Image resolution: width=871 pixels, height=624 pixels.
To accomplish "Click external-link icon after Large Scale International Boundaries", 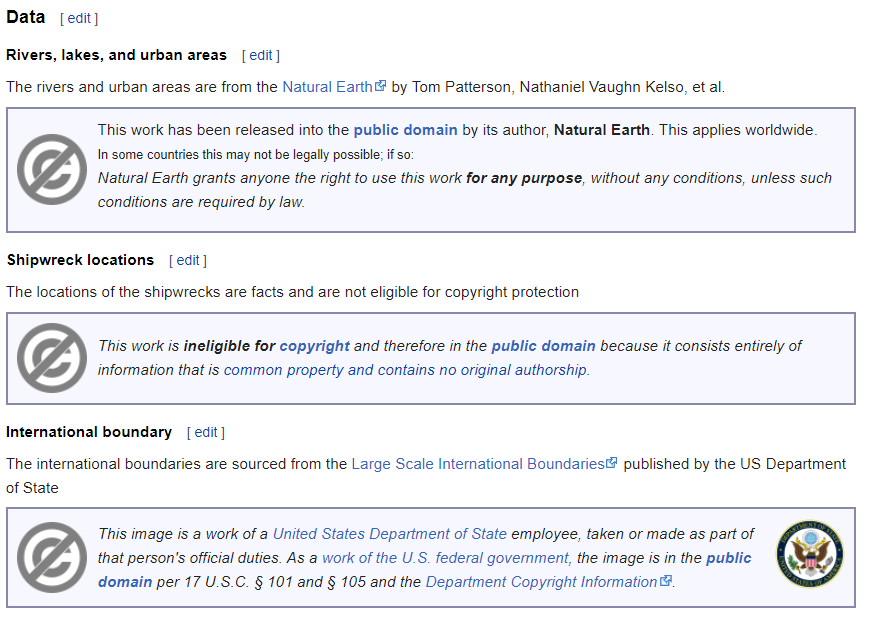I will (x=612, y=463).
